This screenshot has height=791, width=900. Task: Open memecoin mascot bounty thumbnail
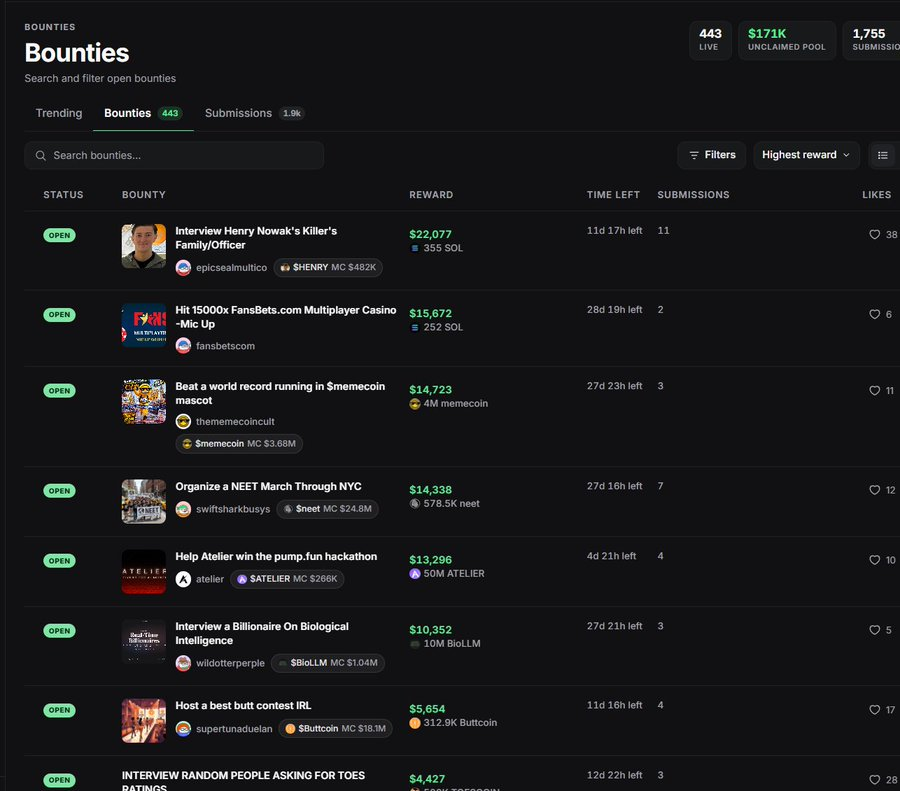pyautogui.click(x=143, y=401)
